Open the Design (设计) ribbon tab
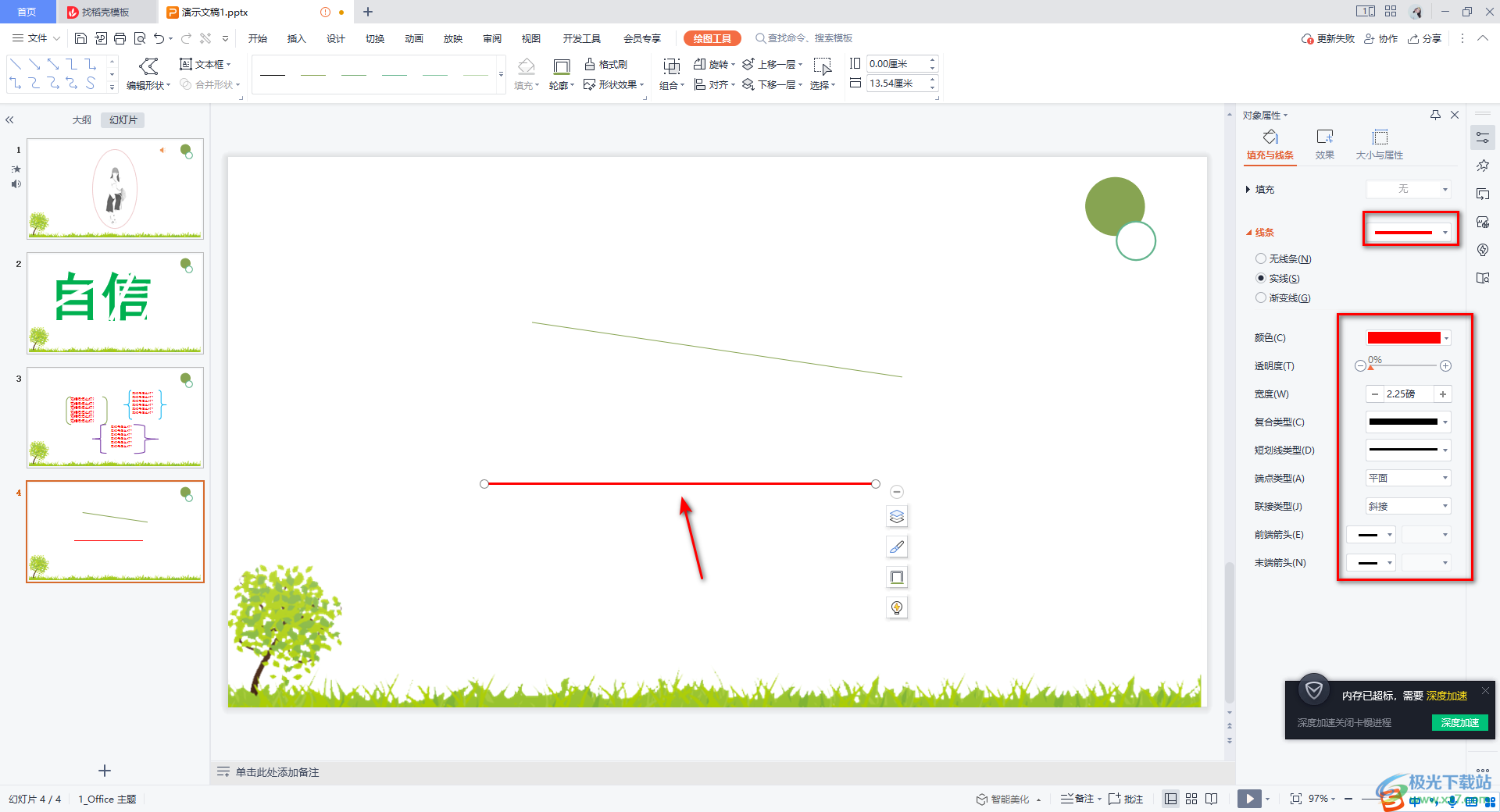The height and width of the screenshot is (812, 1500). point(335,38)
